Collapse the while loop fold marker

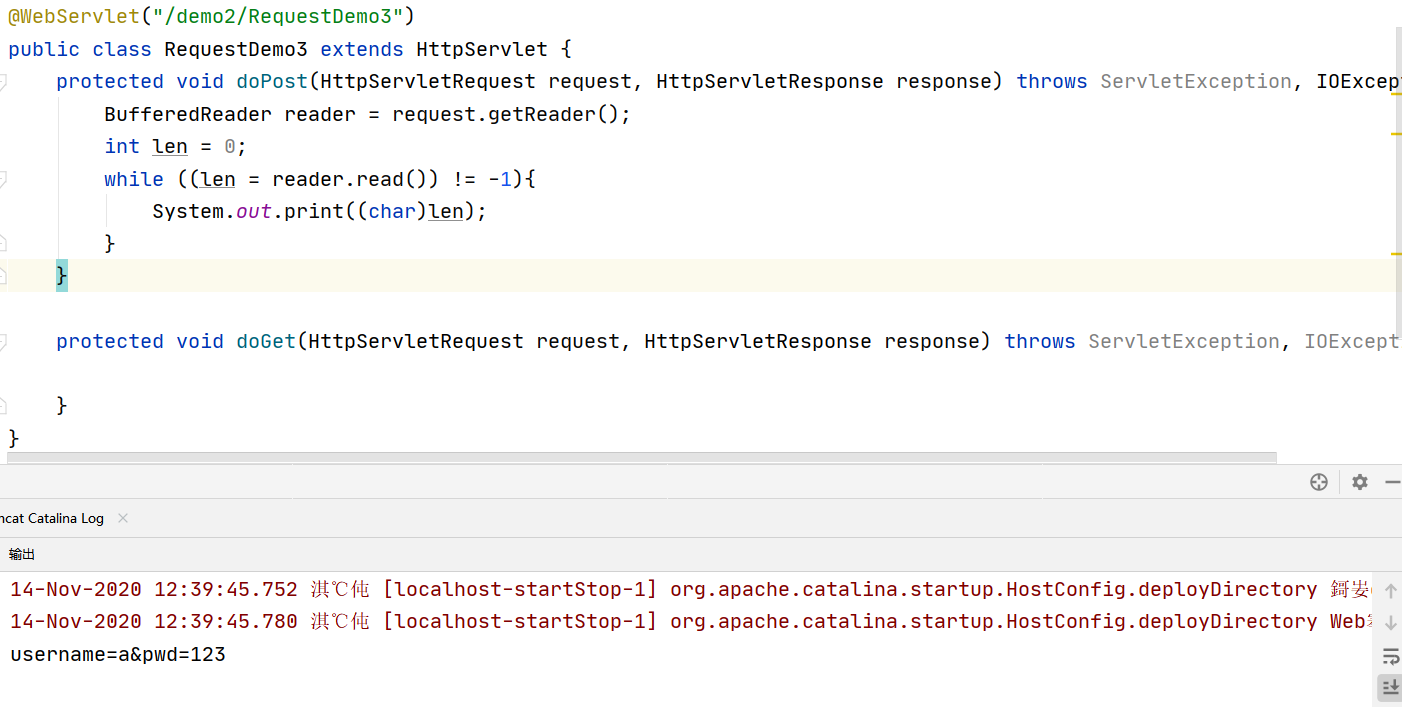coord(3,179)
